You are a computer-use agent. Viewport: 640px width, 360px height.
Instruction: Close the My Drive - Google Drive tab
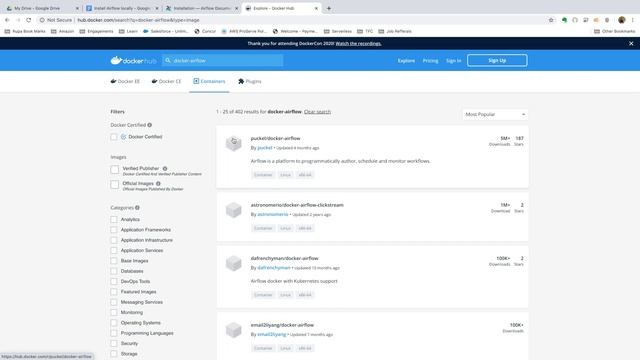tap(77, 8)
